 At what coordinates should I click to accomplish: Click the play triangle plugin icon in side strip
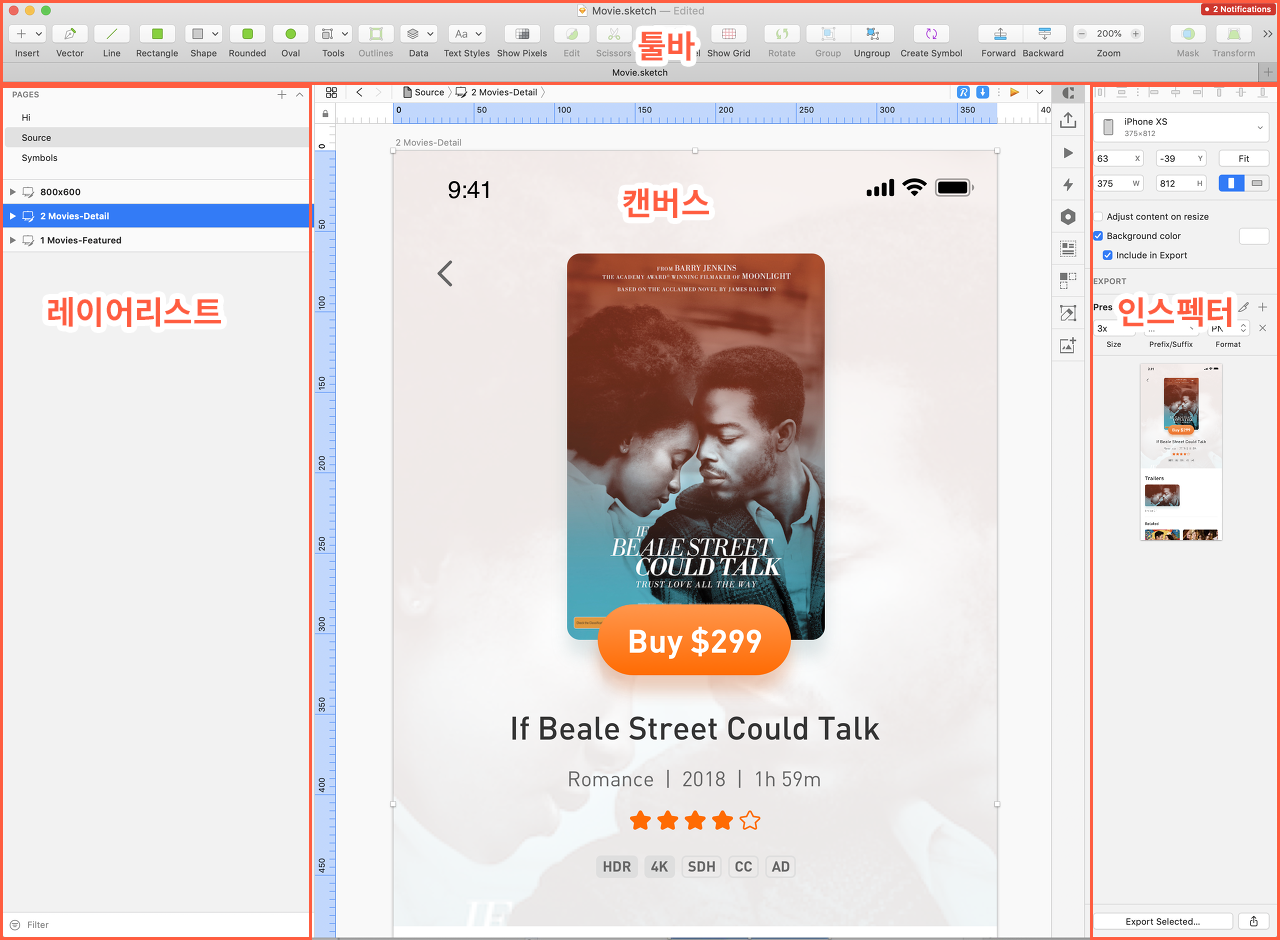pos(1068,153)
